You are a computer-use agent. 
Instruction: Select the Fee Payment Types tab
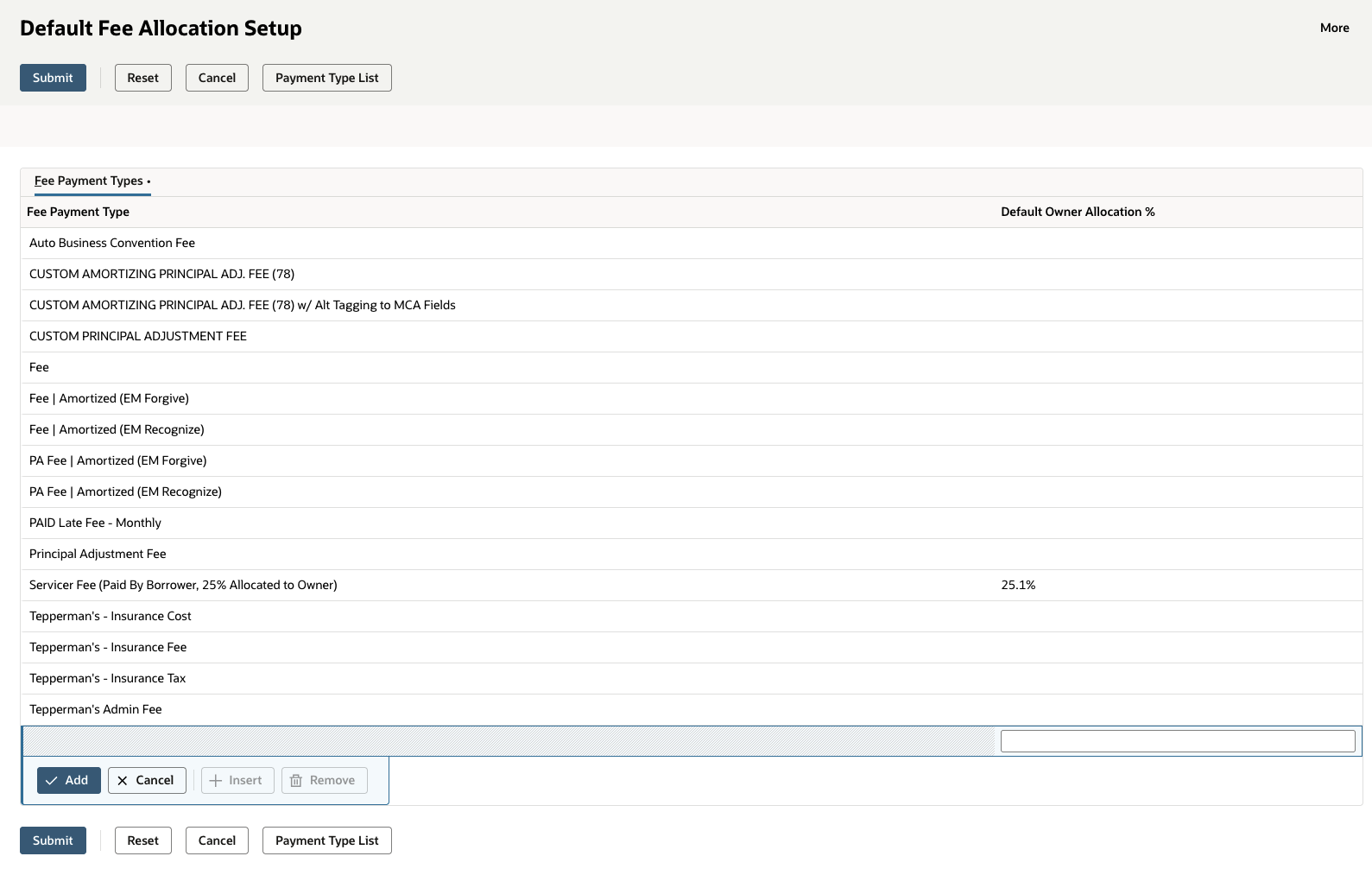click(92, 181)
